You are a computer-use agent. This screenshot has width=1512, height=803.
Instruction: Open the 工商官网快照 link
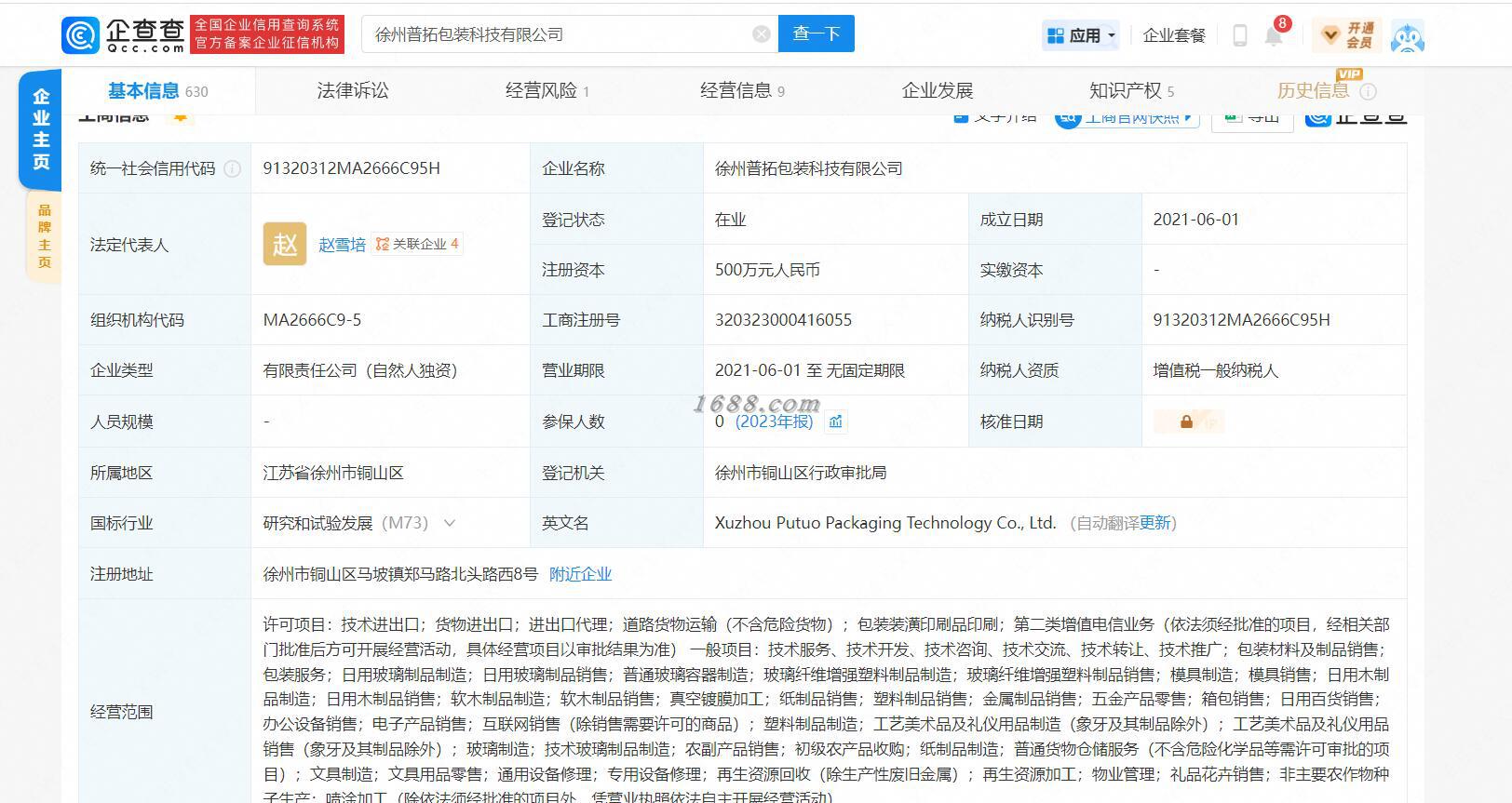coord(1127,117)
